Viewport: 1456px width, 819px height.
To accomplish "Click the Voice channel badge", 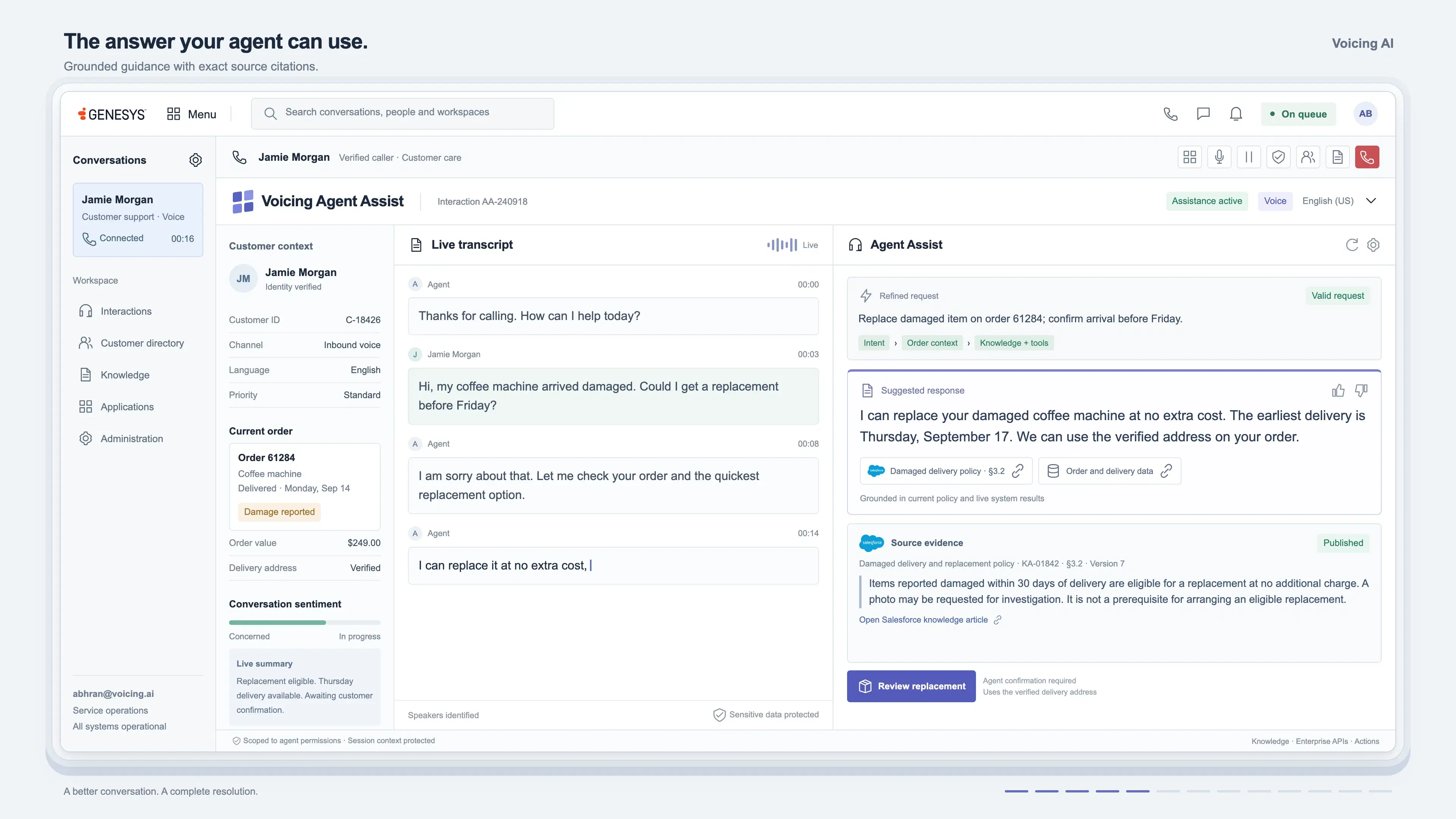I will click(1275, 201).
